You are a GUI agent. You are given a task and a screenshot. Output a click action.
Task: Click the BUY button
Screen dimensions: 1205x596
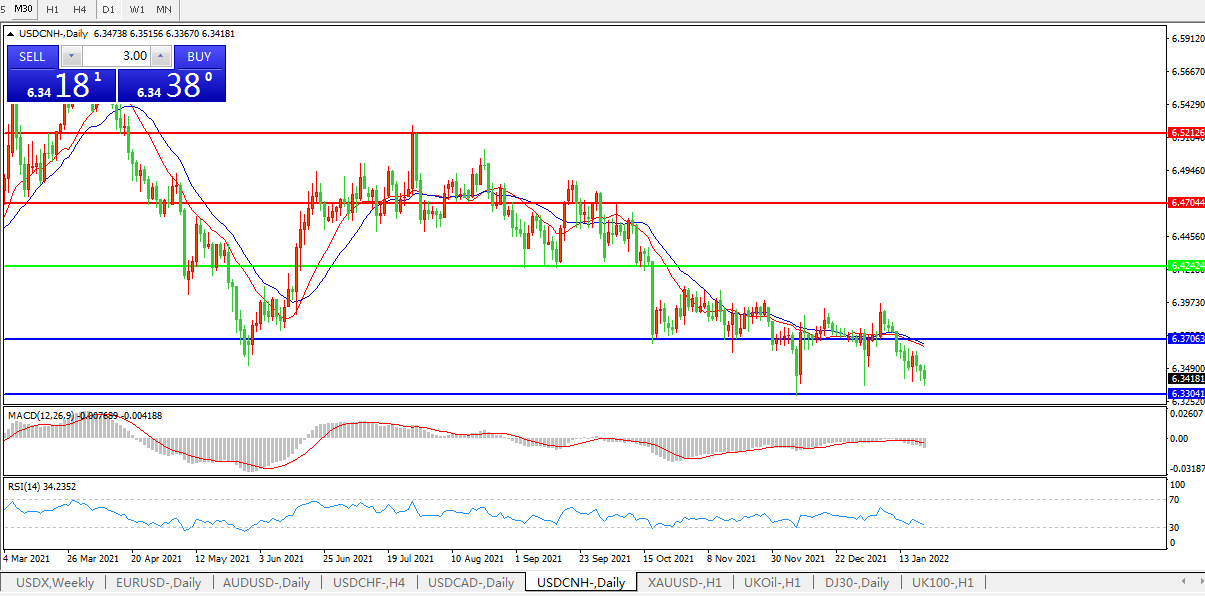tap(199, 56)
